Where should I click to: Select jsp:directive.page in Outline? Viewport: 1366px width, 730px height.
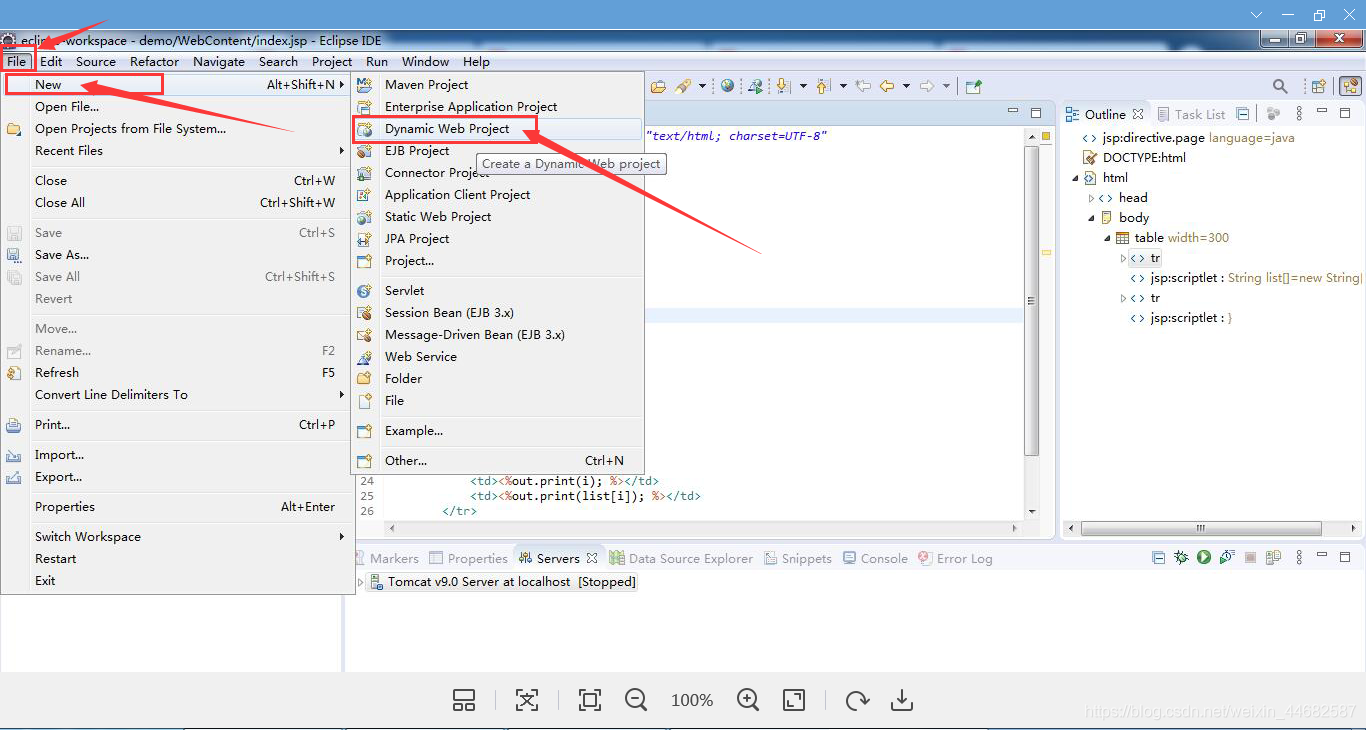pos(1188,138)
